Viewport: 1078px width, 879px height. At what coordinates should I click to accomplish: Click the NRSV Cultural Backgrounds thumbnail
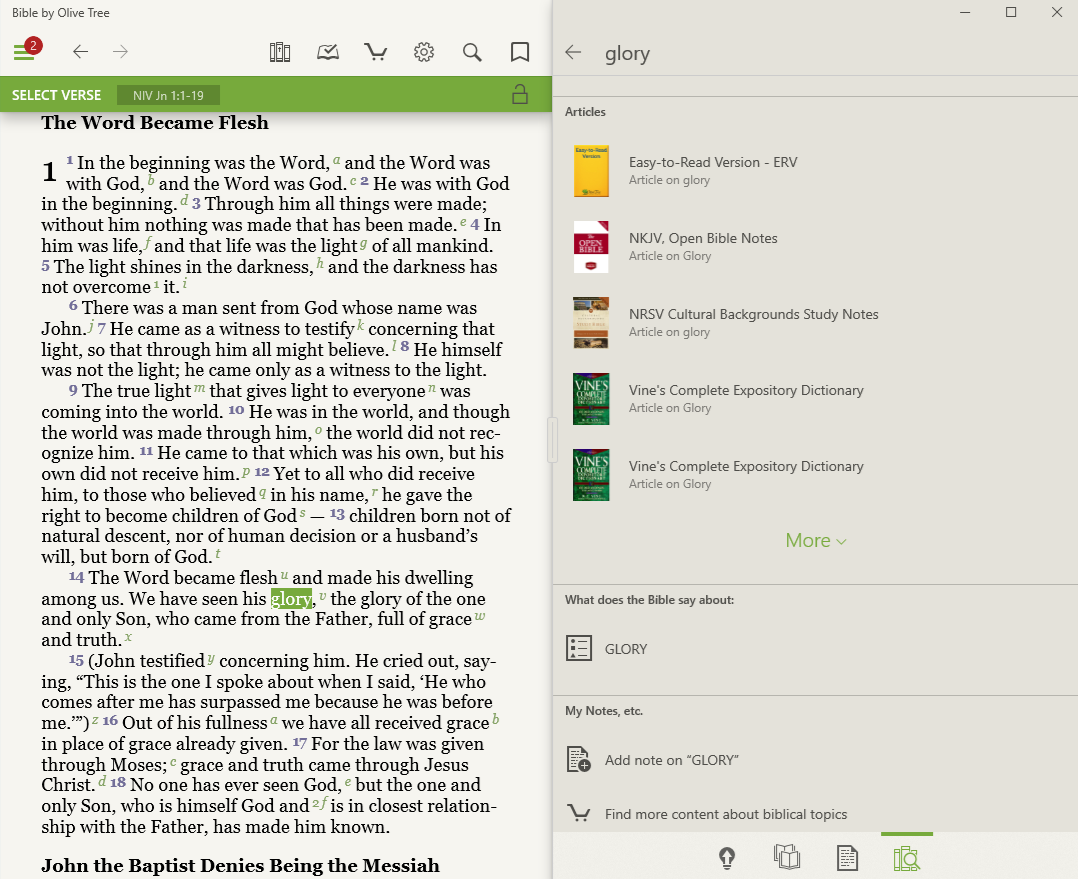pos(591,322)
